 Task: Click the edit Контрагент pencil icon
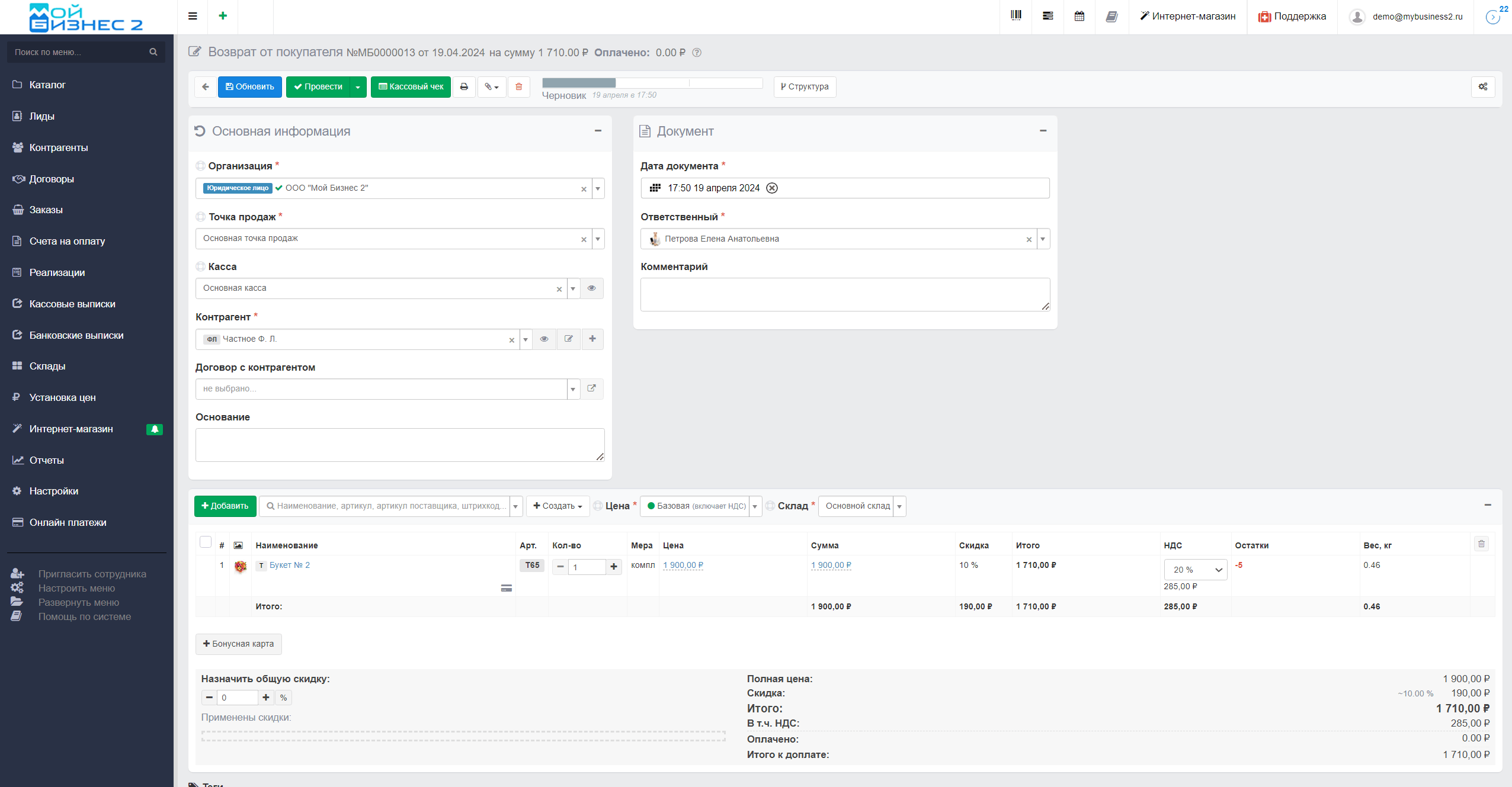(568, 339)
